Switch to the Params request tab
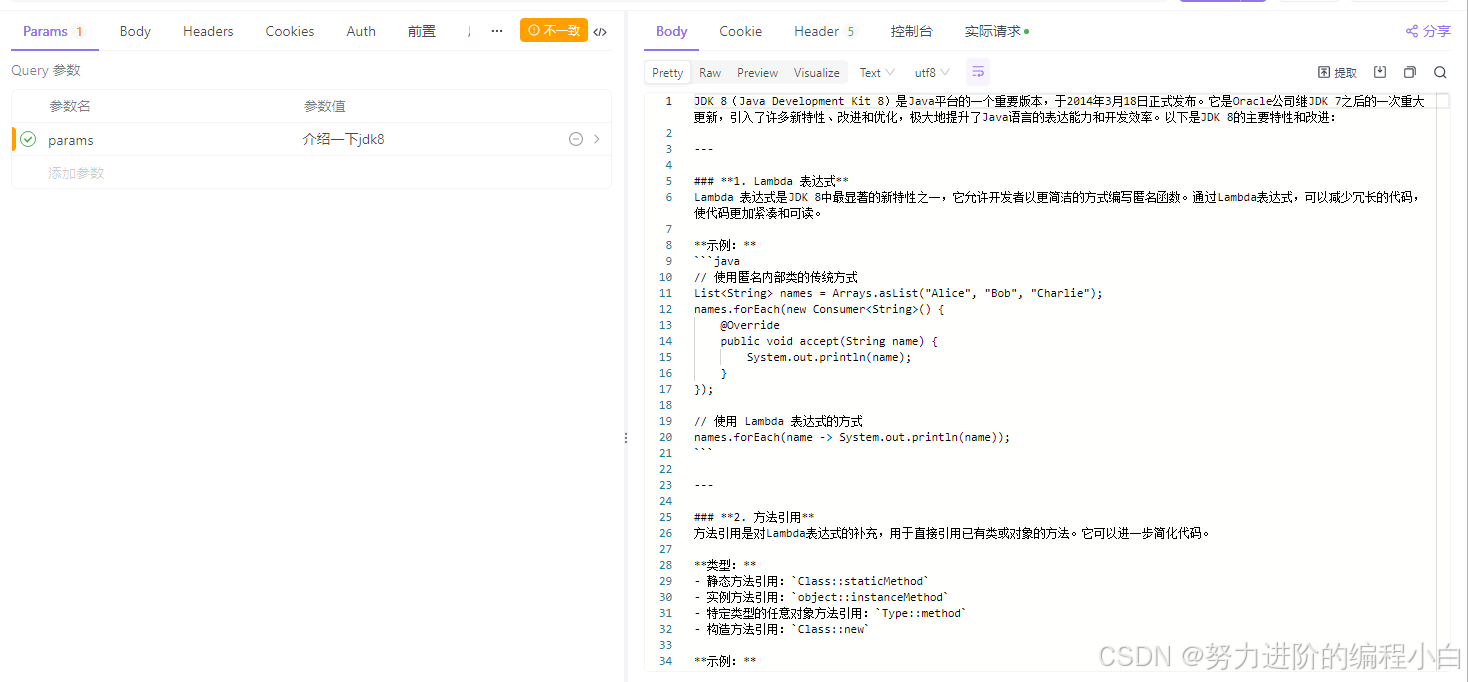Viewport: 1468px width, 682px height. pos(53,31)
